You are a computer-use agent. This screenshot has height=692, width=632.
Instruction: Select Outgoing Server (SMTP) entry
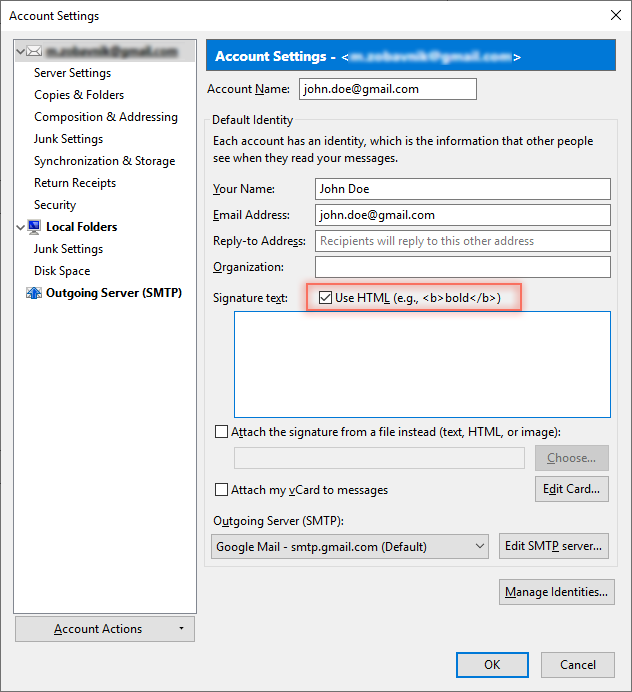pos(114,293)
